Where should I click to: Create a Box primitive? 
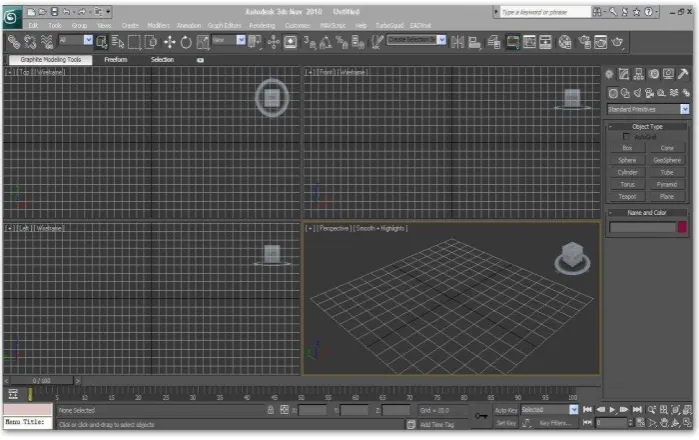pos(627,148)
